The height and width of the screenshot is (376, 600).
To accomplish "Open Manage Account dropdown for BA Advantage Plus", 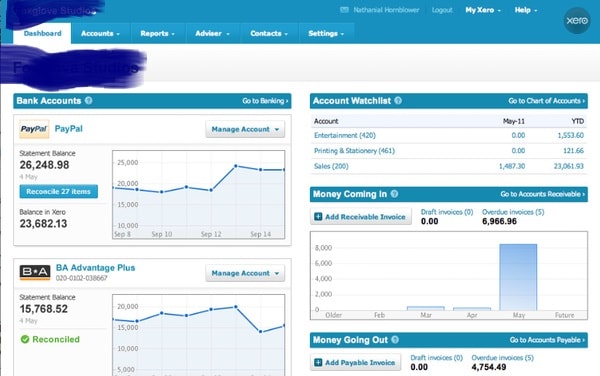I will [x=245, y=273].
